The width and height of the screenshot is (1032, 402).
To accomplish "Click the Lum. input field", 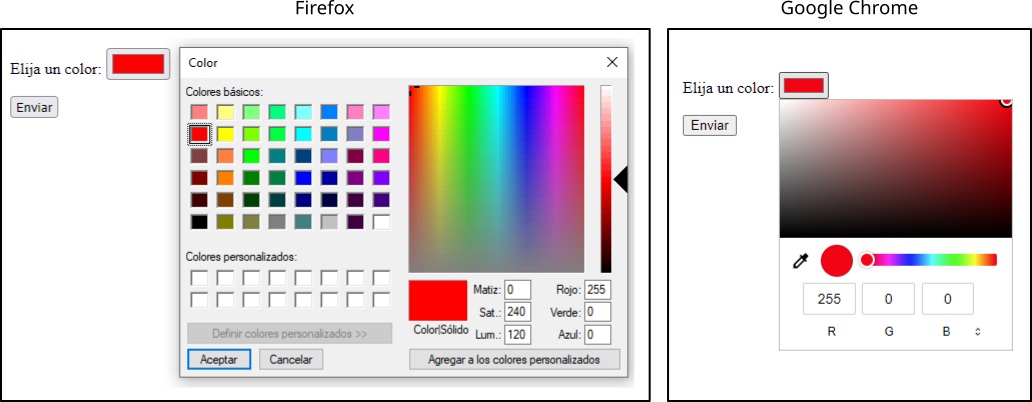I will (518, 334).
